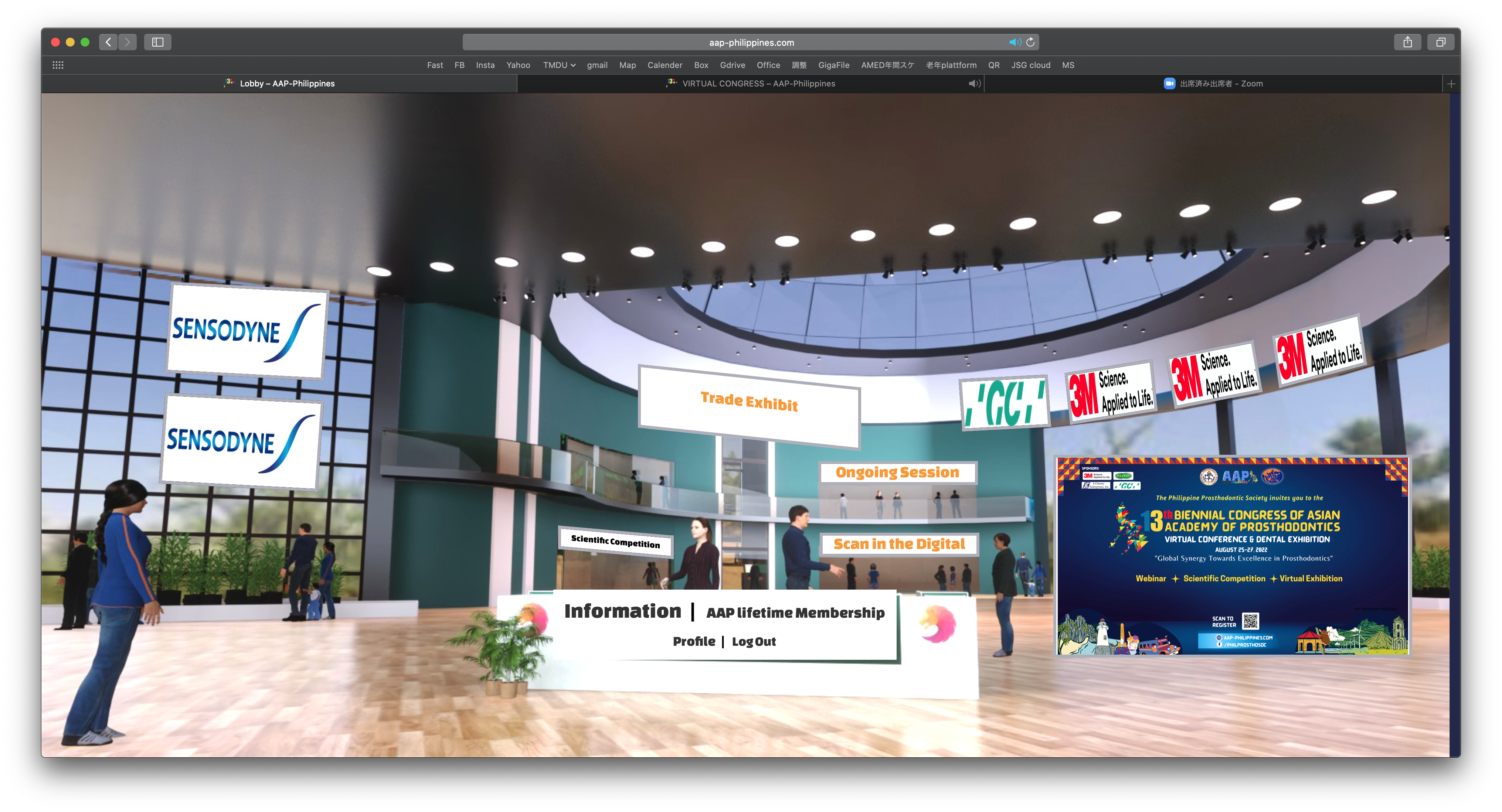Open the 調整 bookmark
The height and width of the screenshot is (812, 1502).
click(x=799, y=65)
